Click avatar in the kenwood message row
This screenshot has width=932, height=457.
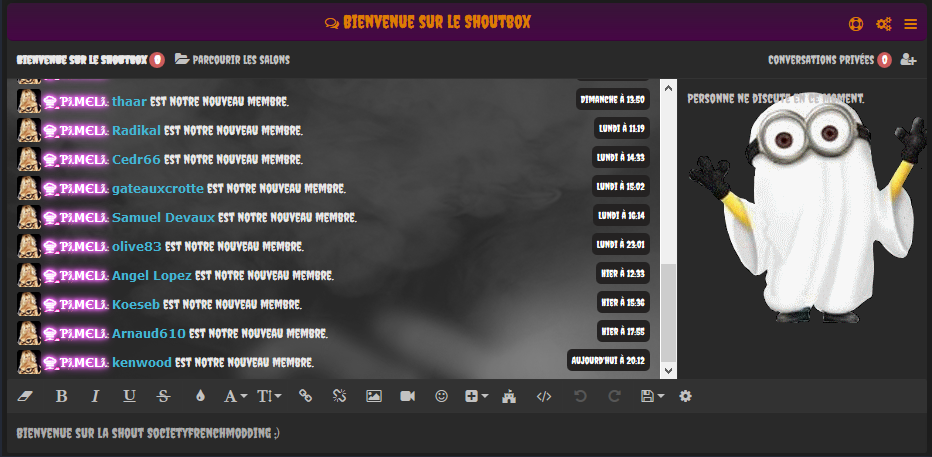point(29,362)
